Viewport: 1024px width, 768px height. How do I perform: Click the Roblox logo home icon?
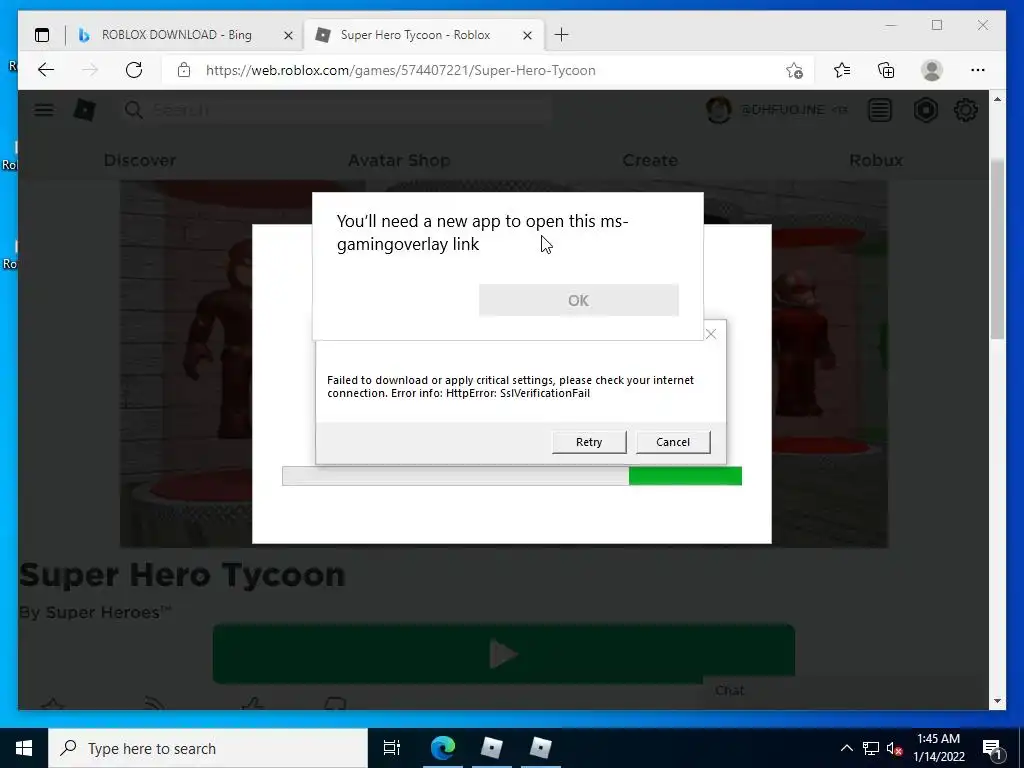tap(84, 110)
